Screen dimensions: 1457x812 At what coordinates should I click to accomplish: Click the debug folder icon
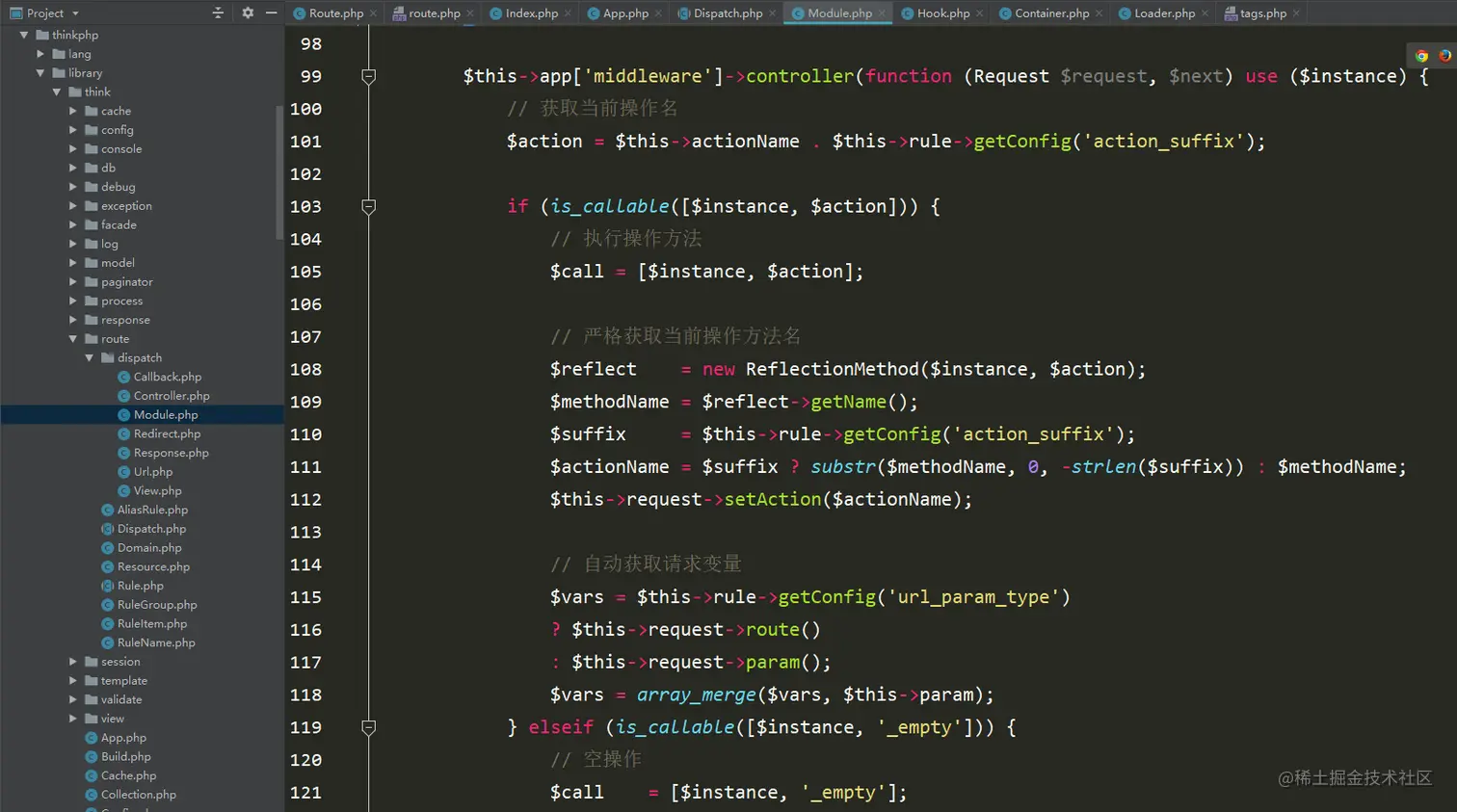click(x=92, y=187)
